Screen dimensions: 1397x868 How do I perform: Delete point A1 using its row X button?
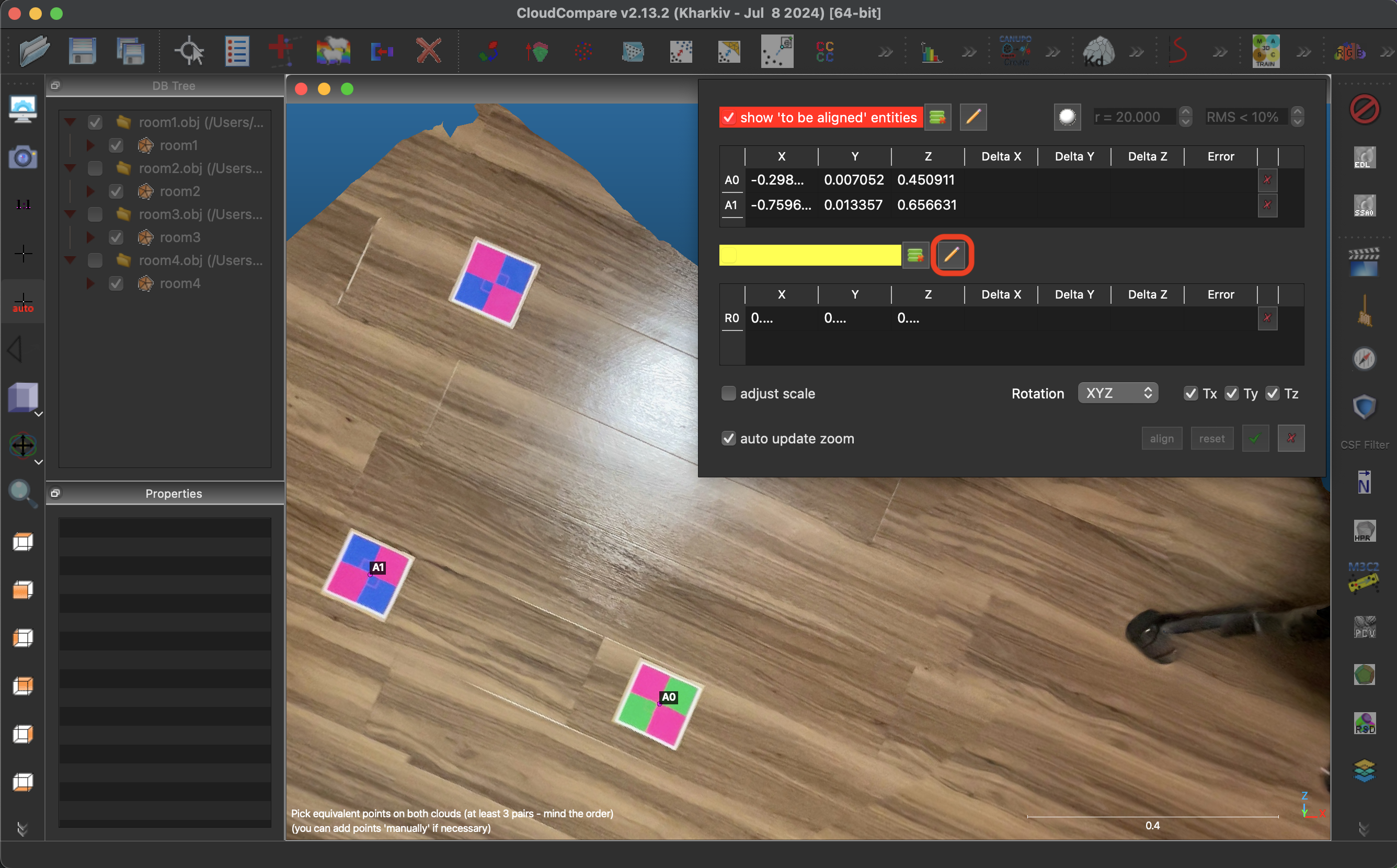pos(1267,205)
